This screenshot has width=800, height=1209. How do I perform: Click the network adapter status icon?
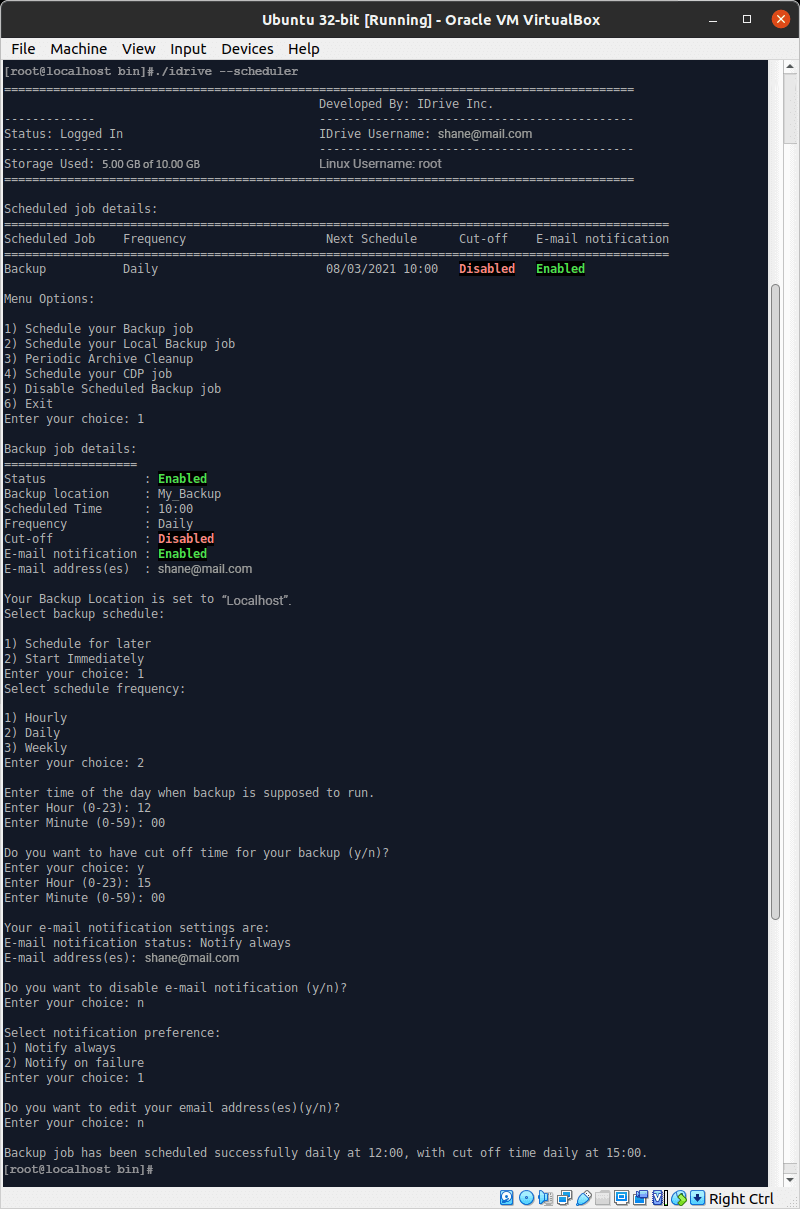pos(564,1198)
